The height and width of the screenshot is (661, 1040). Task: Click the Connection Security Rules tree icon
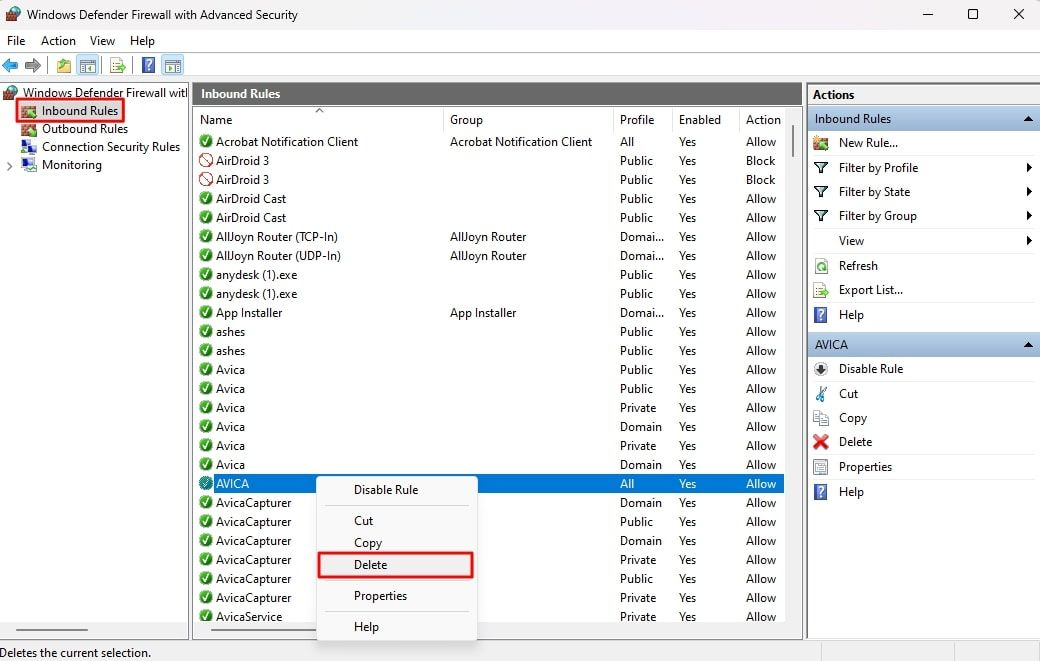click(x=29, y=147)
